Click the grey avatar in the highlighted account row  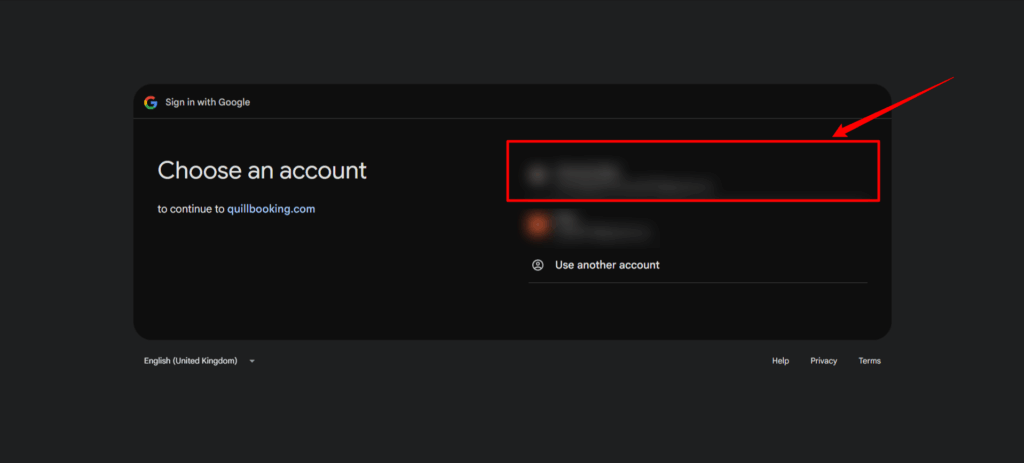[x=538, y=176]
